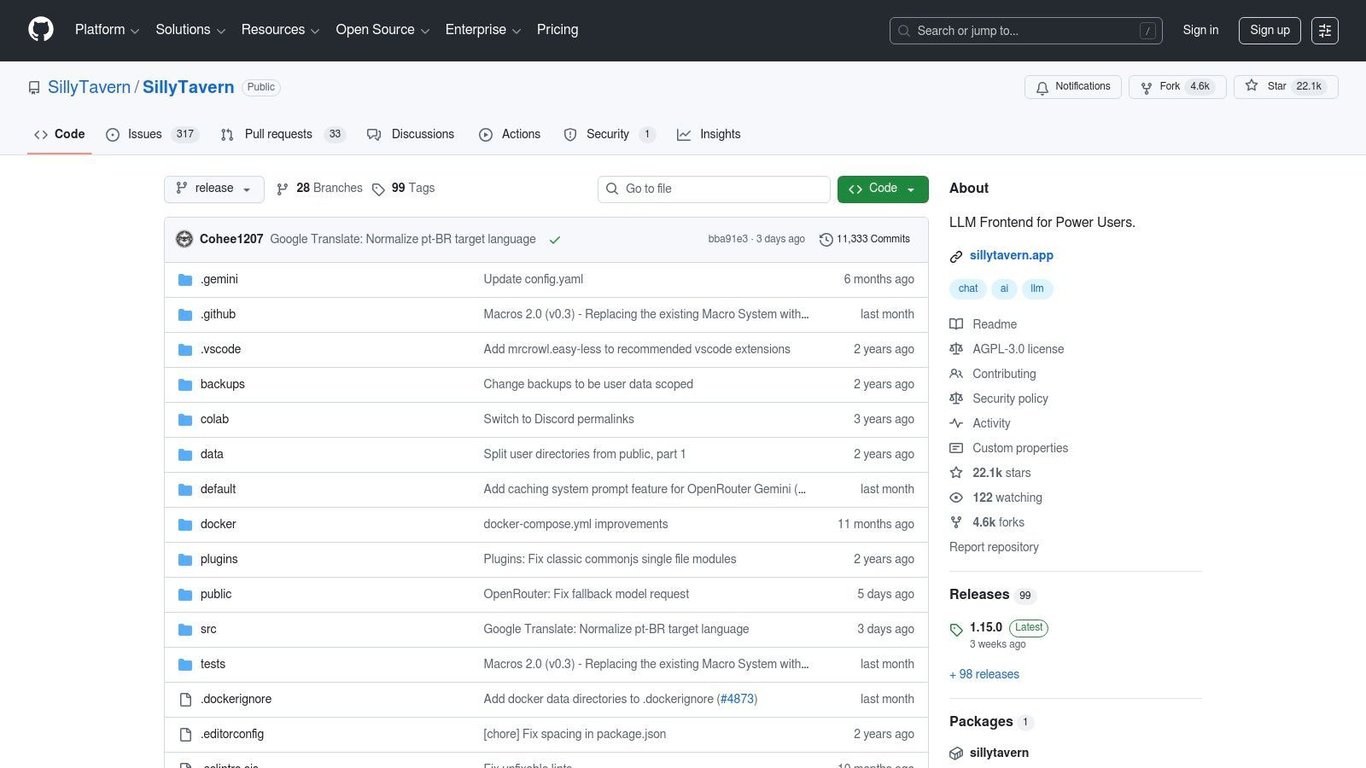Click the commit history clock icon
Image resolution: width=1366 pixels, height=768 pixels.
[826, 240]
